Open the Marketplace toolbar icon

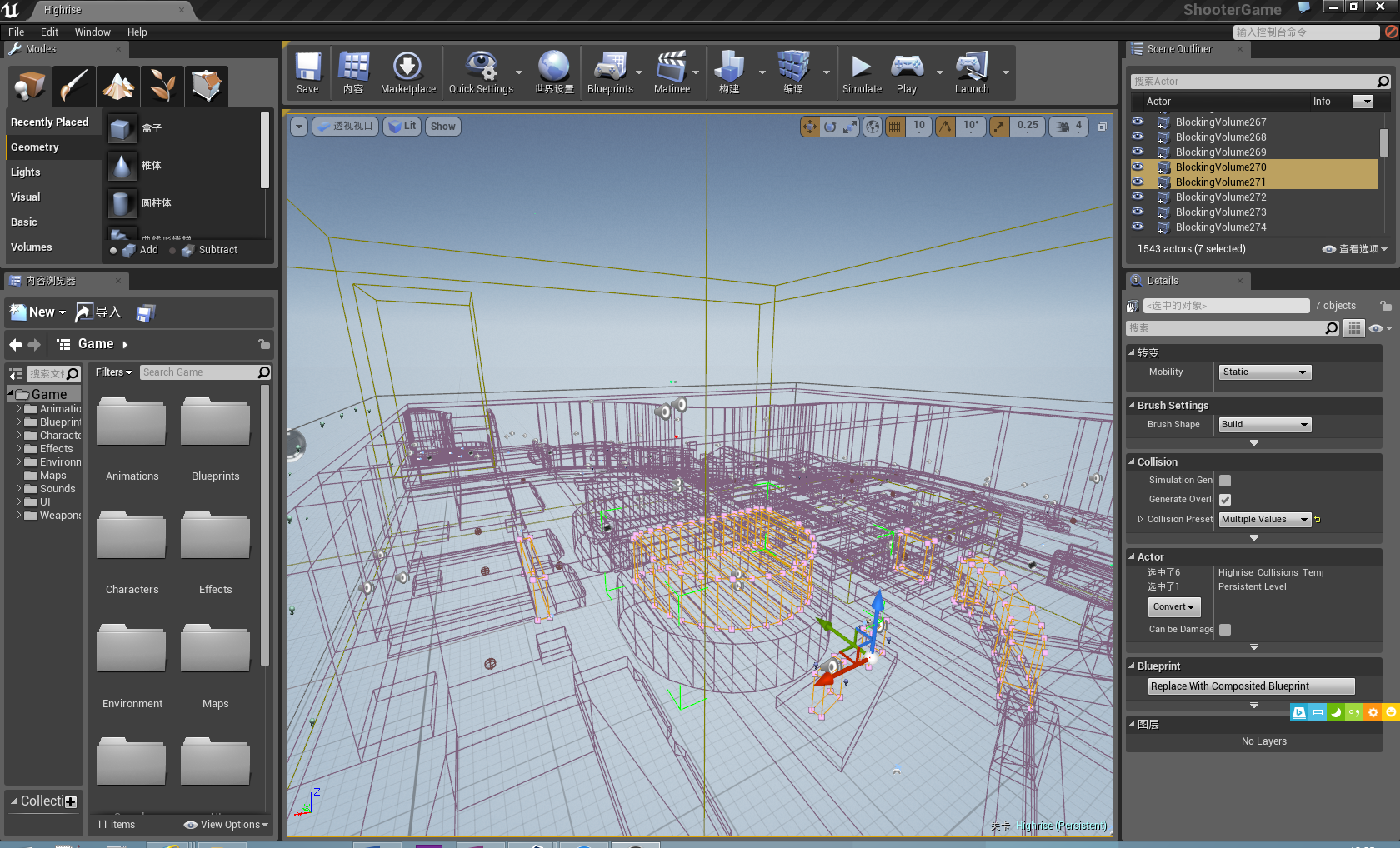(407, 72)
